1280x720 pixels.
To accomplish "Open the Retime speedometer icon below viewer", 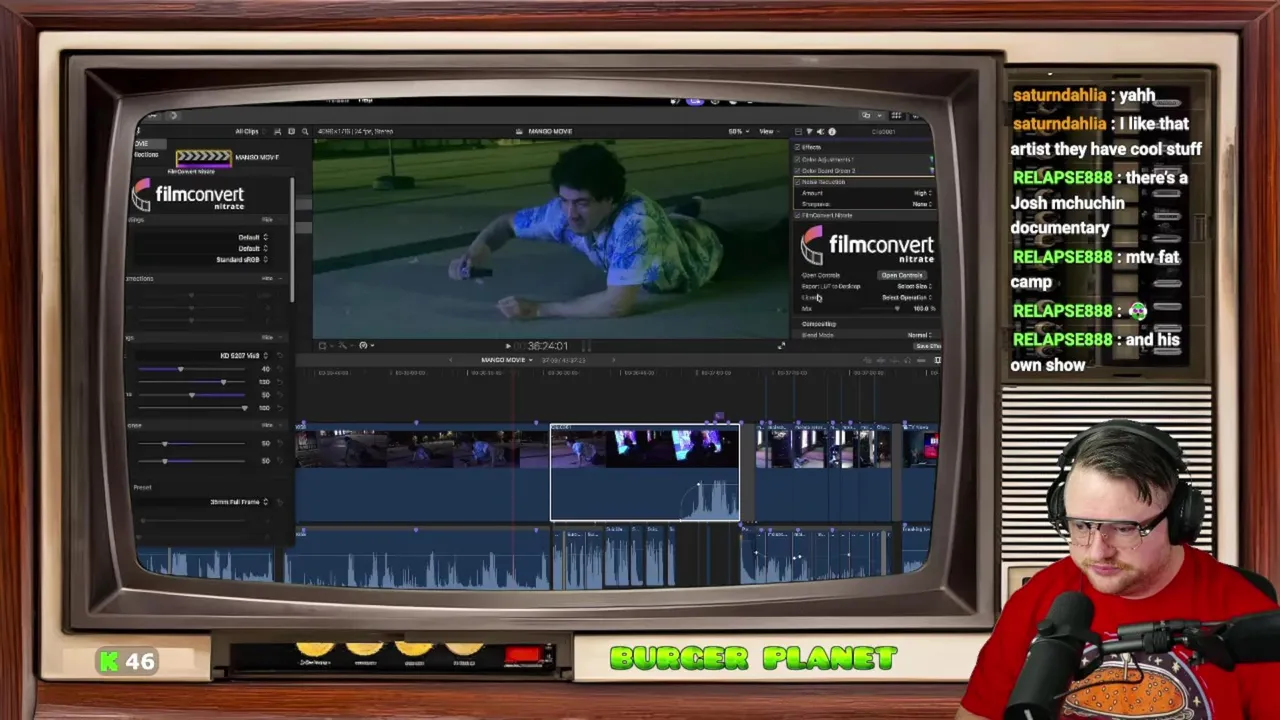I will tap(364, 346).
